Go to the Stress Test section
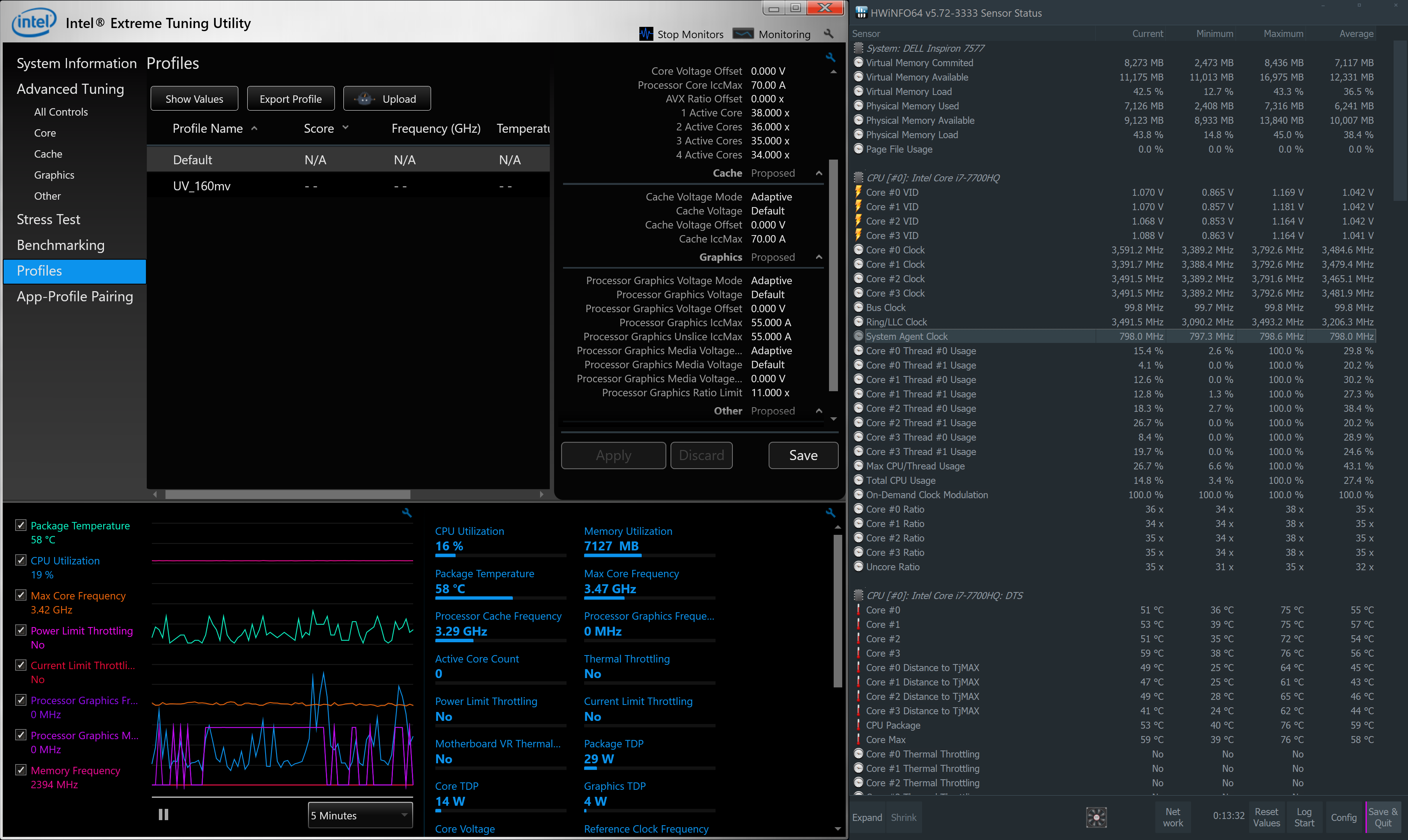1408x840 pixels. point(48,219)
